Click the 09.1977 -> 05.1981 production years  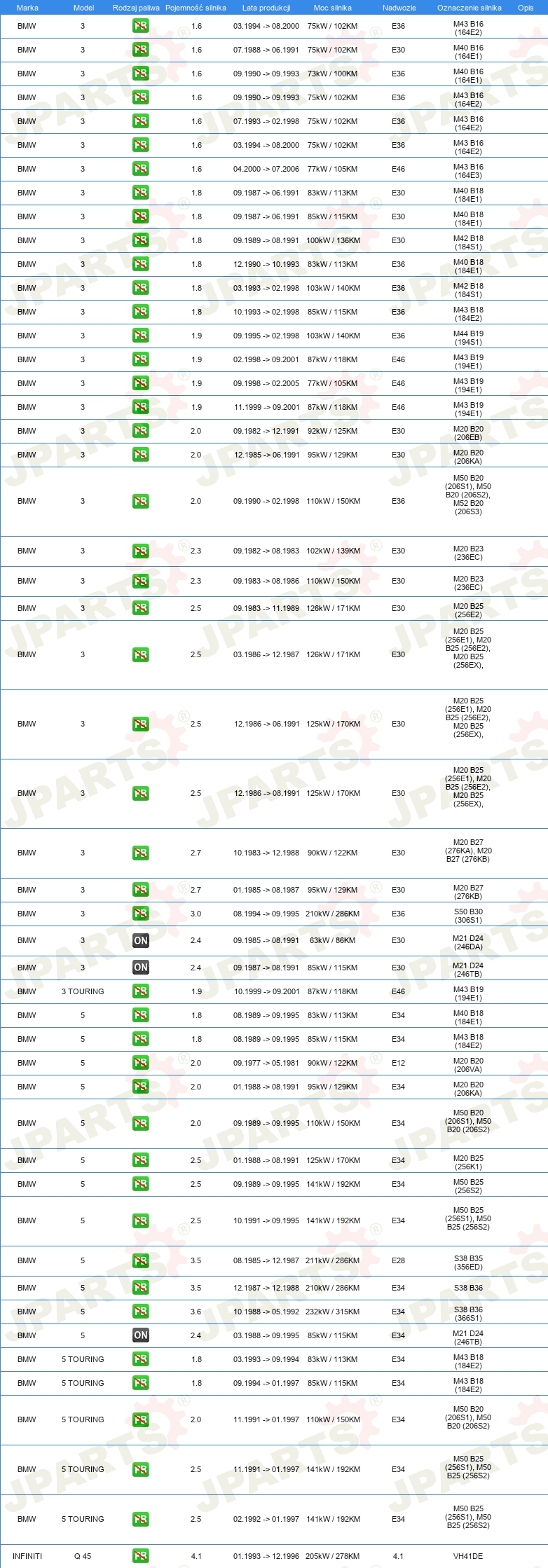click(266, 1063)
